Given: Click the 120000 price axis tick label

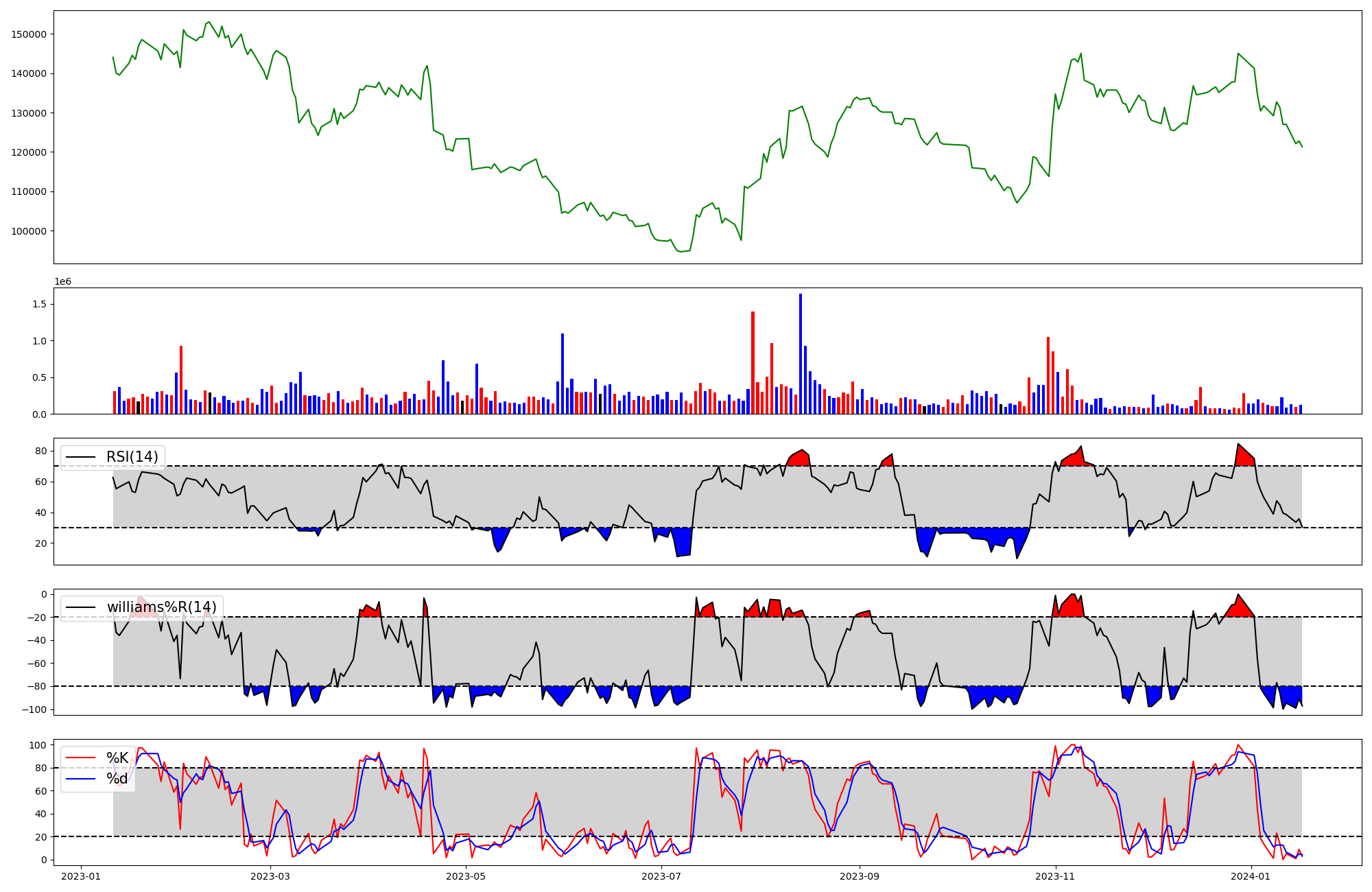Looking at the screenshot, I should click(29, 152).
